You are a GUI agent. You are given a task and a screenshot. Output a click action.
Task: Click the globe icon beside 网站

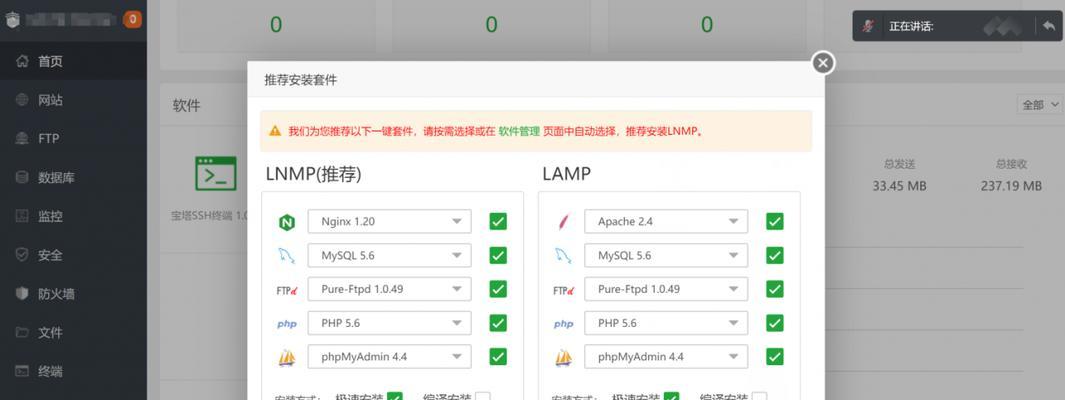click(22, 101)
